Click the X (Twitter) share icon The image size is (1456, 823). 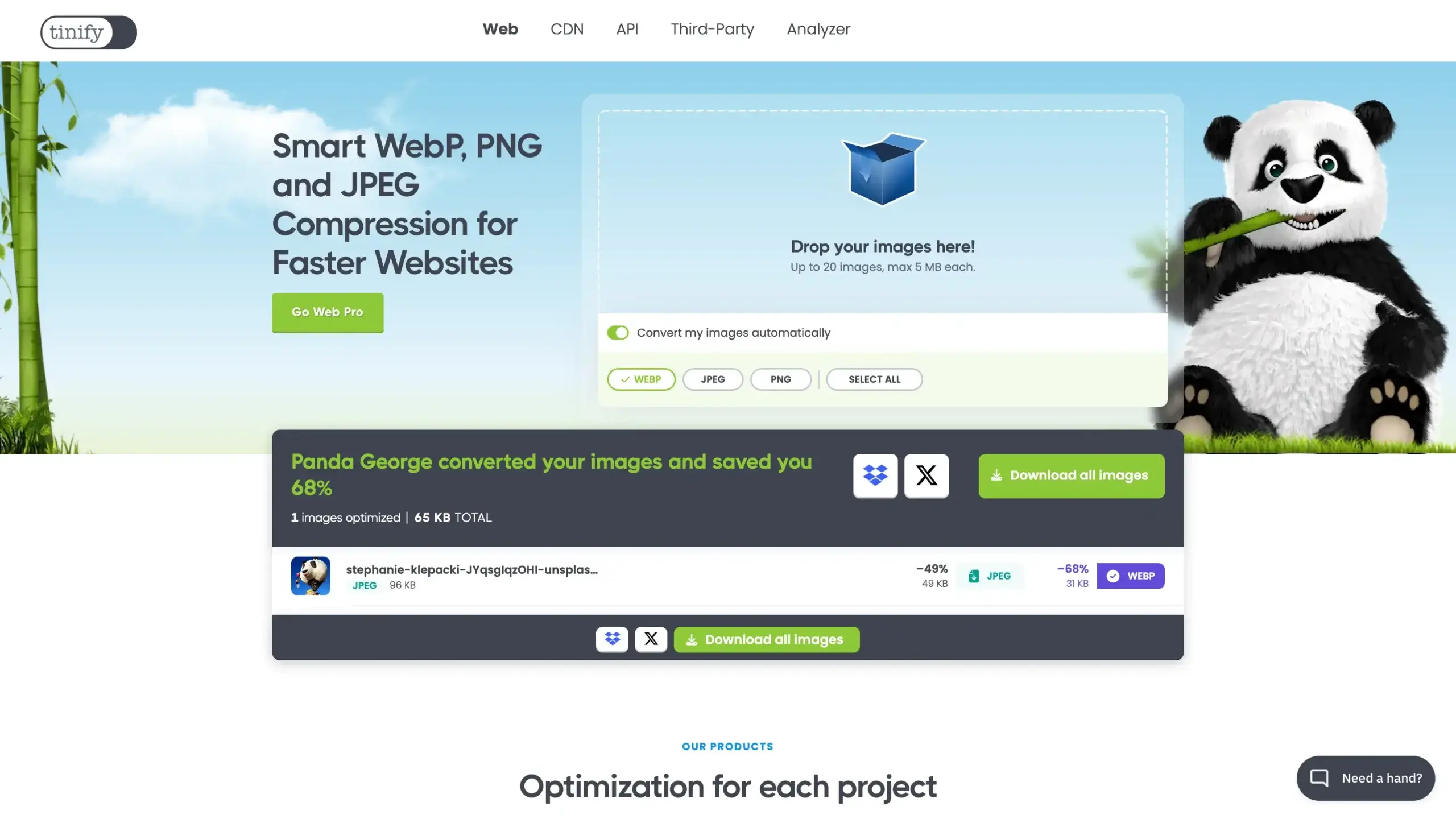click(x=925, y=475)
